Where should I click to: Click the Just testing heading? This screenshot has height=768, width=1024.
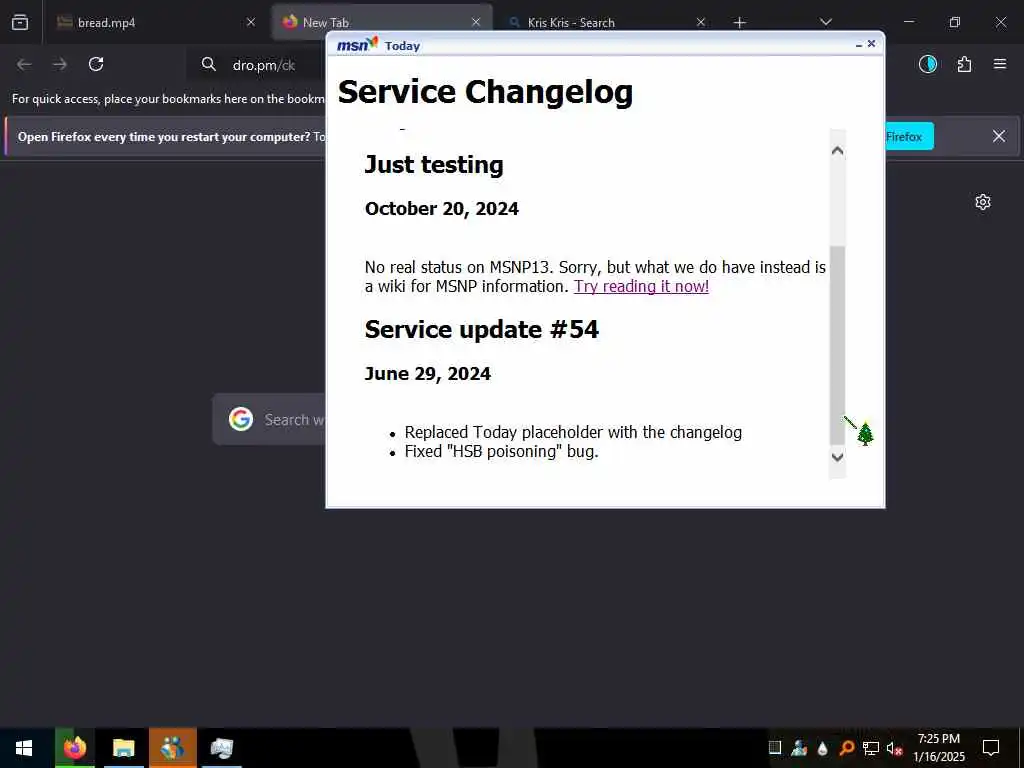[434, 165]
